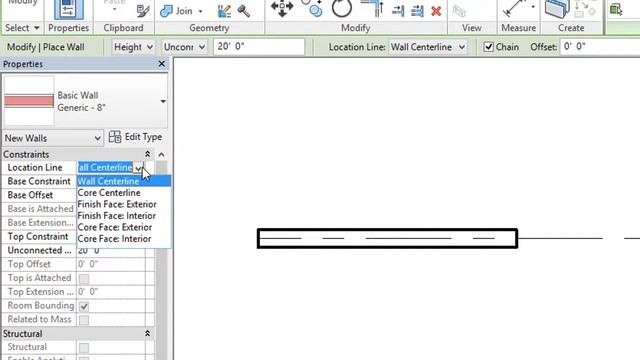Image resolution: width=640 pixels, height=360 pixels.
Task: Click the Top Offset value field
Action: coord(111,264)
